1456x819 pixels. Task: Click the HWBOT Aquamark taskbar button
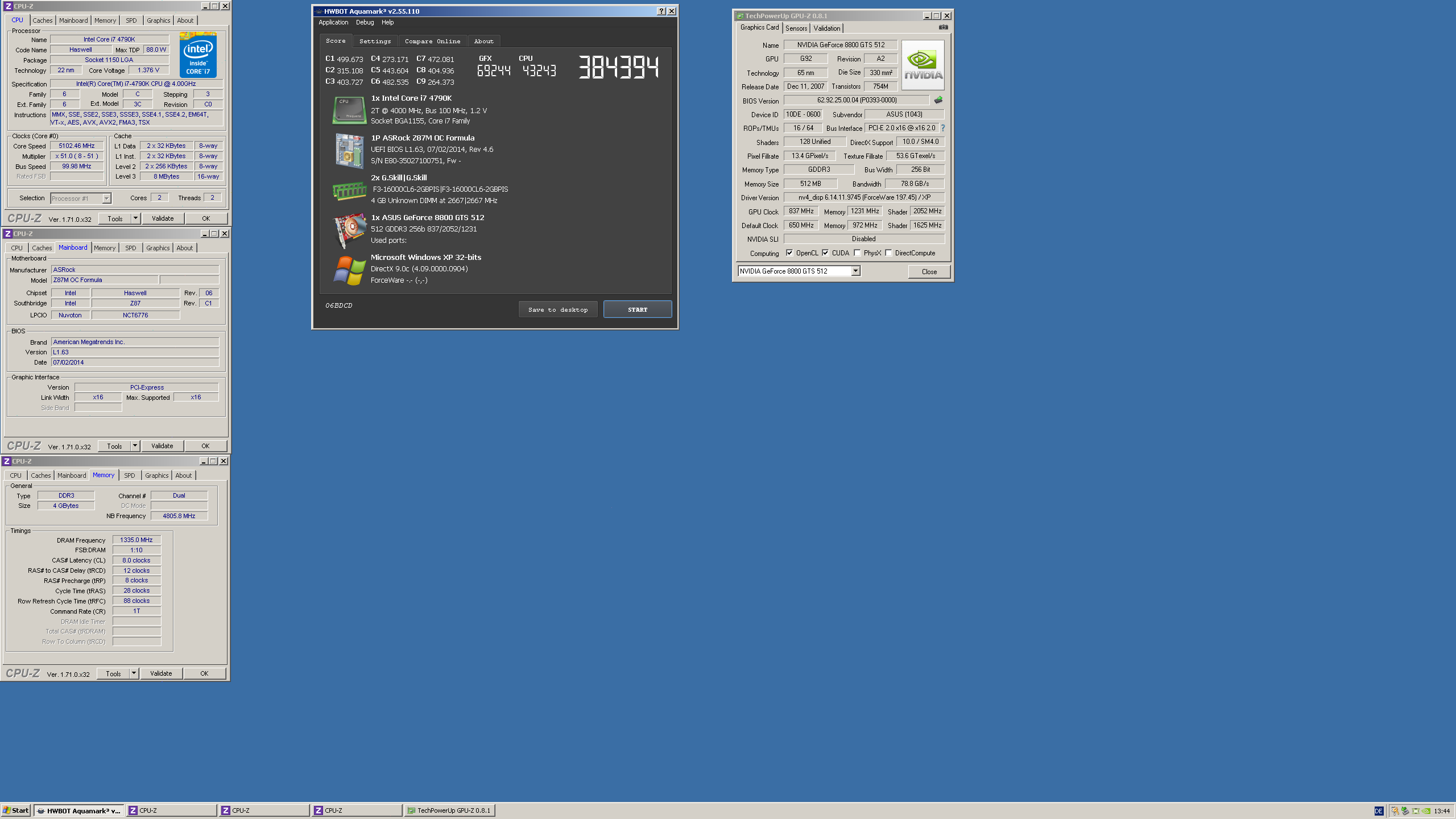78,810
